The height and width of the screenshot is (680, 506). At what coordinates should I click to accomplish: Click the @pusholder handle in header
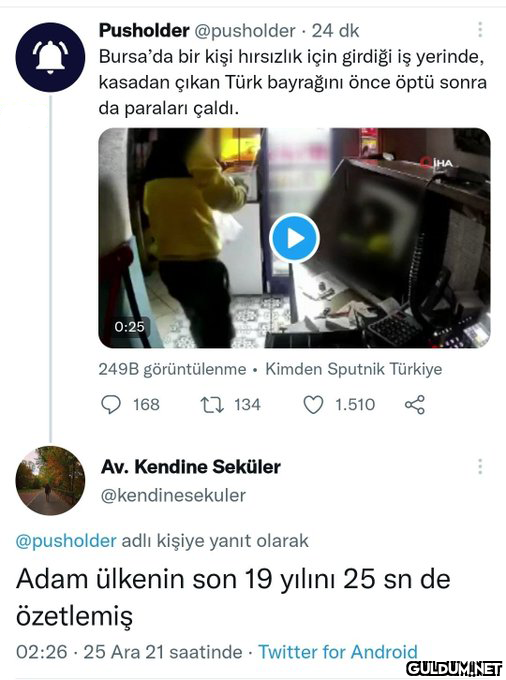click(x=245, y=31)
